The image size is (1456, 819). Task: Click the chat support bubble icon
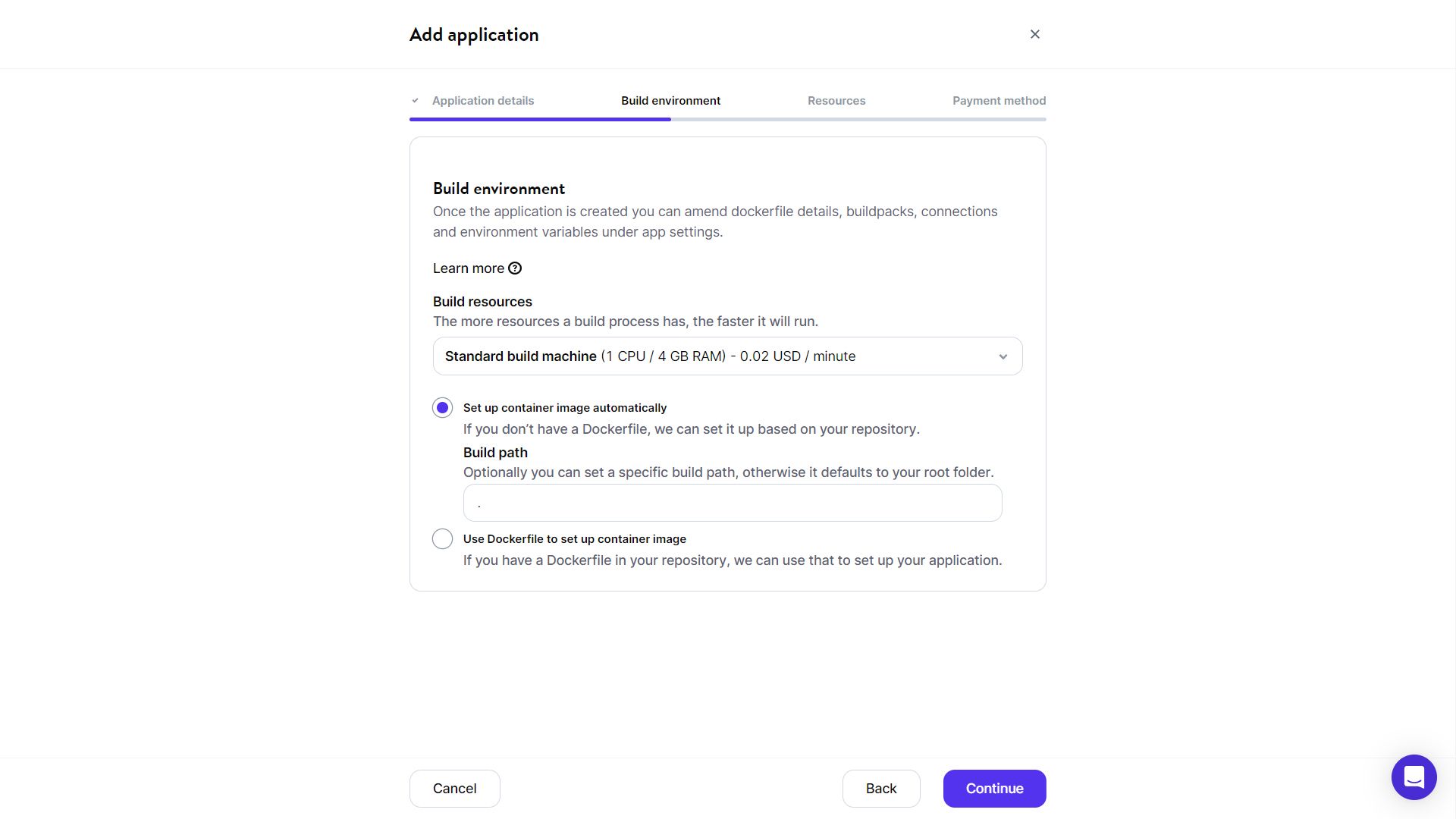coord(1414,777)
